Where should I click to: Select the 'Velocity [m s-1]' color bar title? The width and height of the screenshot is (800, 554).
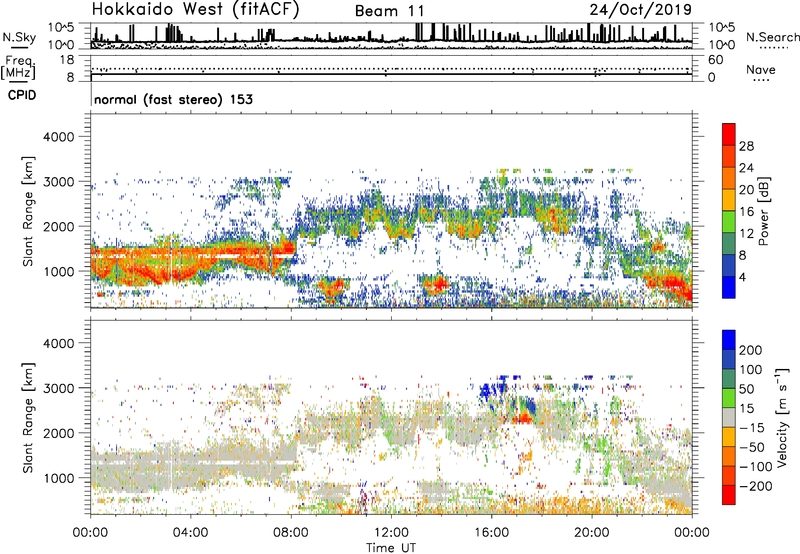pos(781,417)
